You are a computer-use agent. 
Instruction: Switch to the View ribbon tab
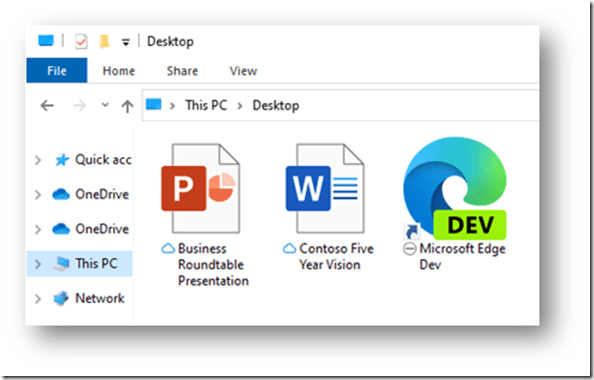coord(243,70)
